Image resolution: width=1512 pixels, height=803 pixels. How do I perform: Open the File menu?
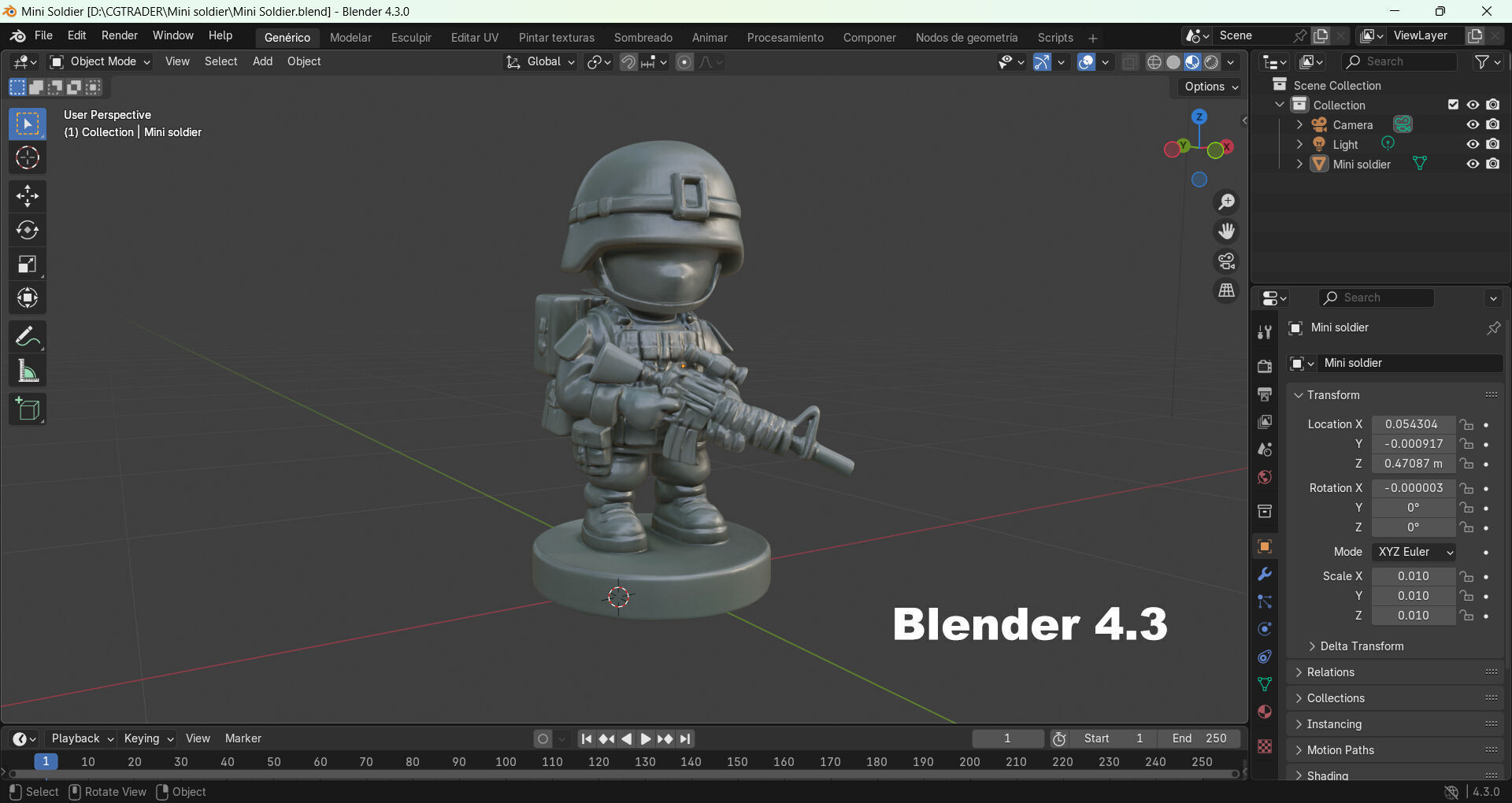43,35
